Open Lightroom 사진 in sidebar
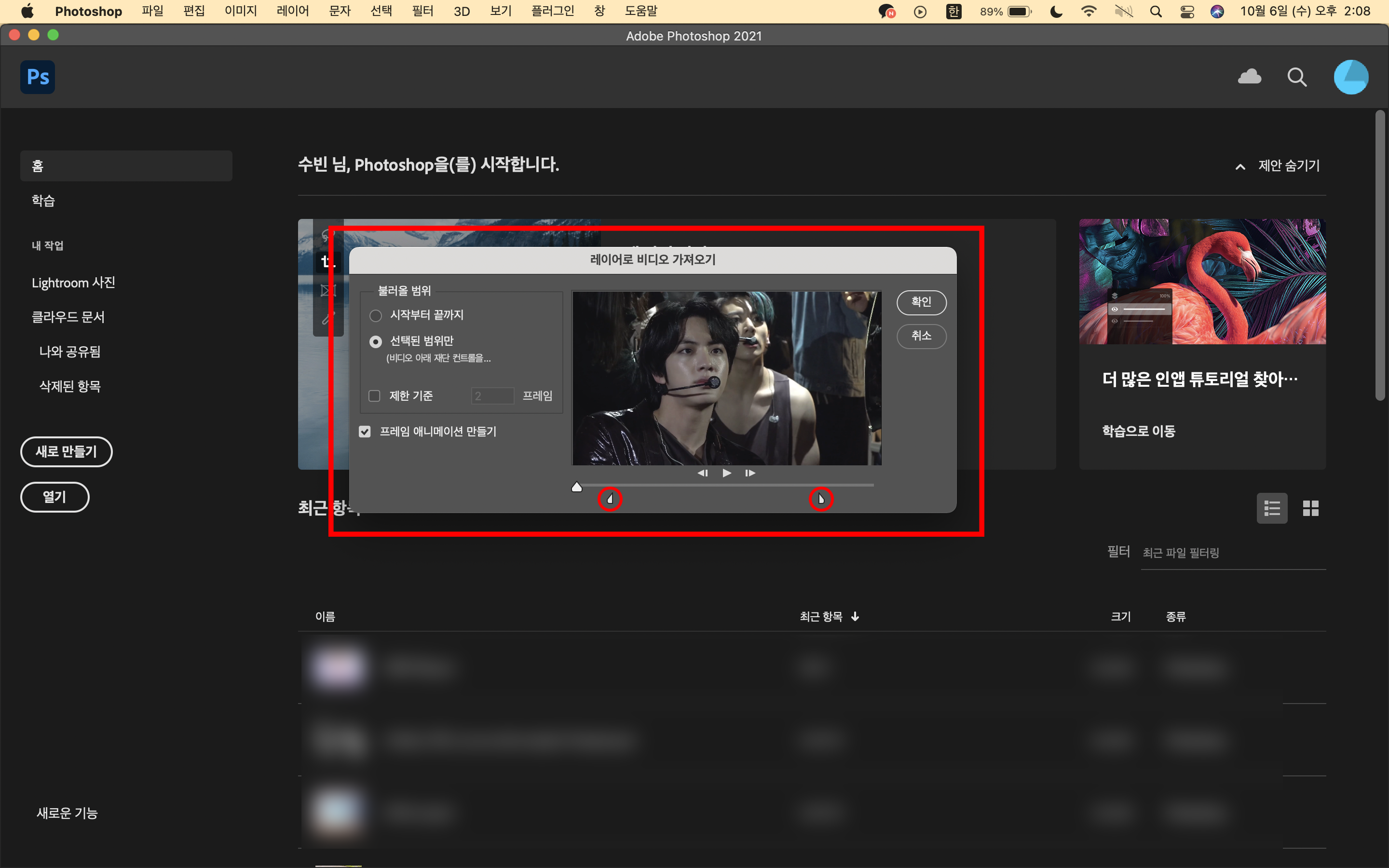 [73, 283]
